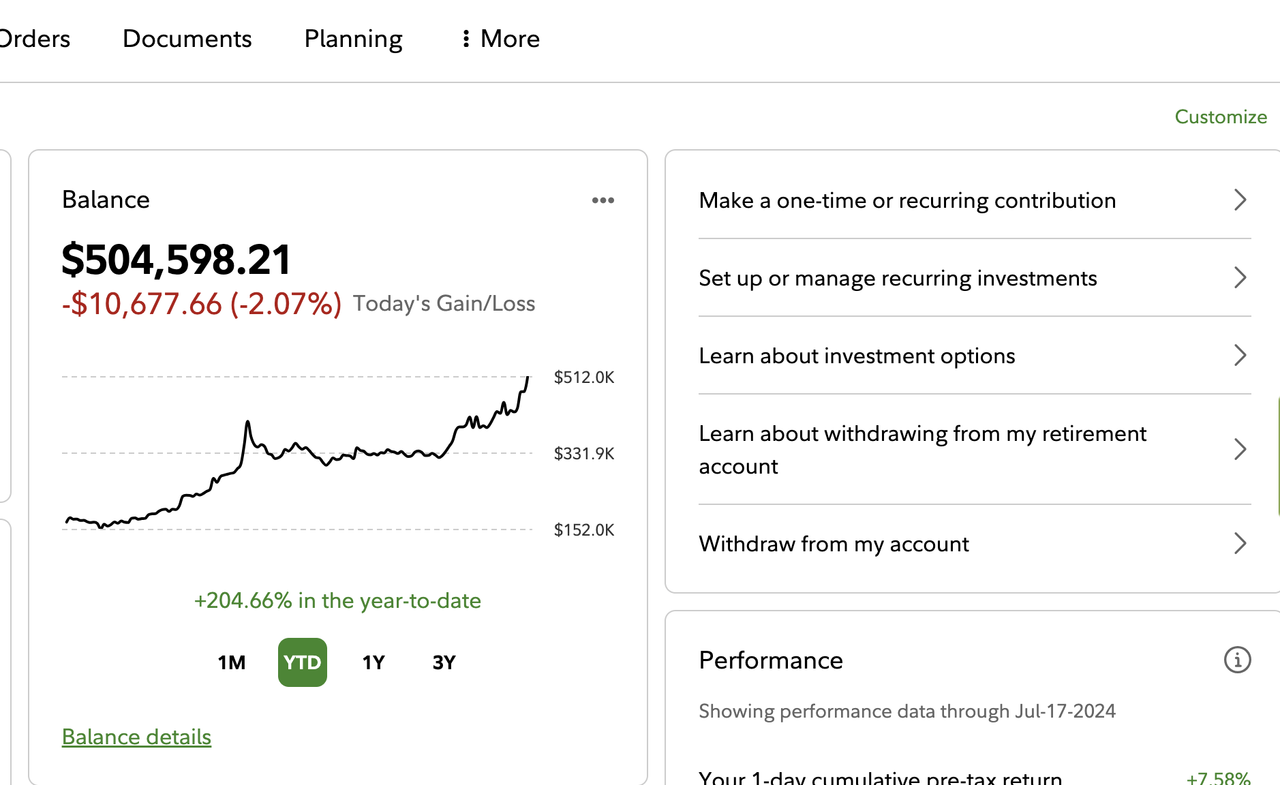Open the Planning tab
This screenshot has width=1280, height=785.
(x=353, y=39)
